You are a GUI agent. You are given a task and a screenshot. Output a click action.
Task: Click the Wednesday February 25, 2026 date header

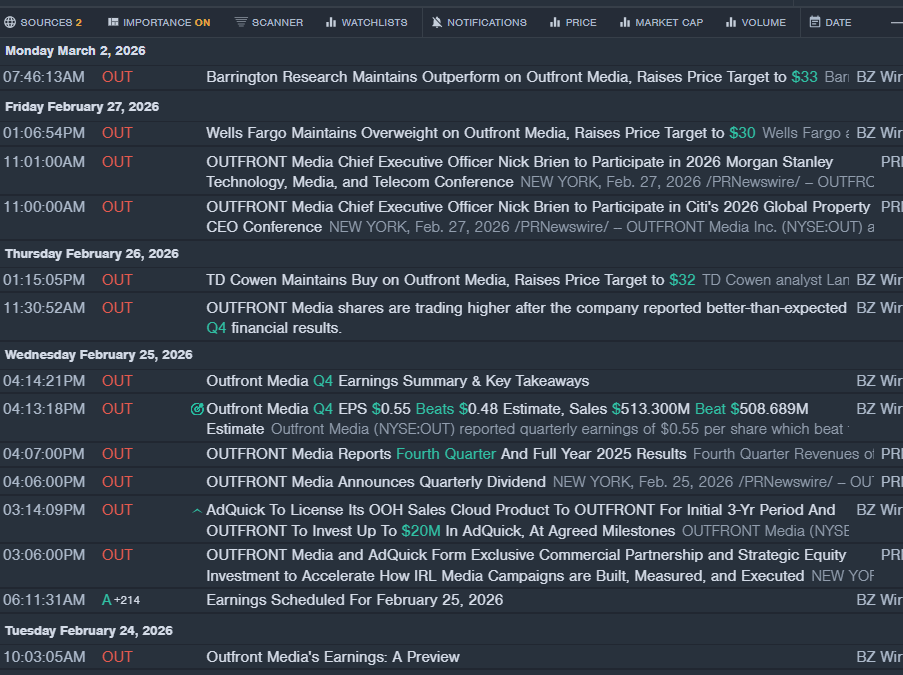98,355
